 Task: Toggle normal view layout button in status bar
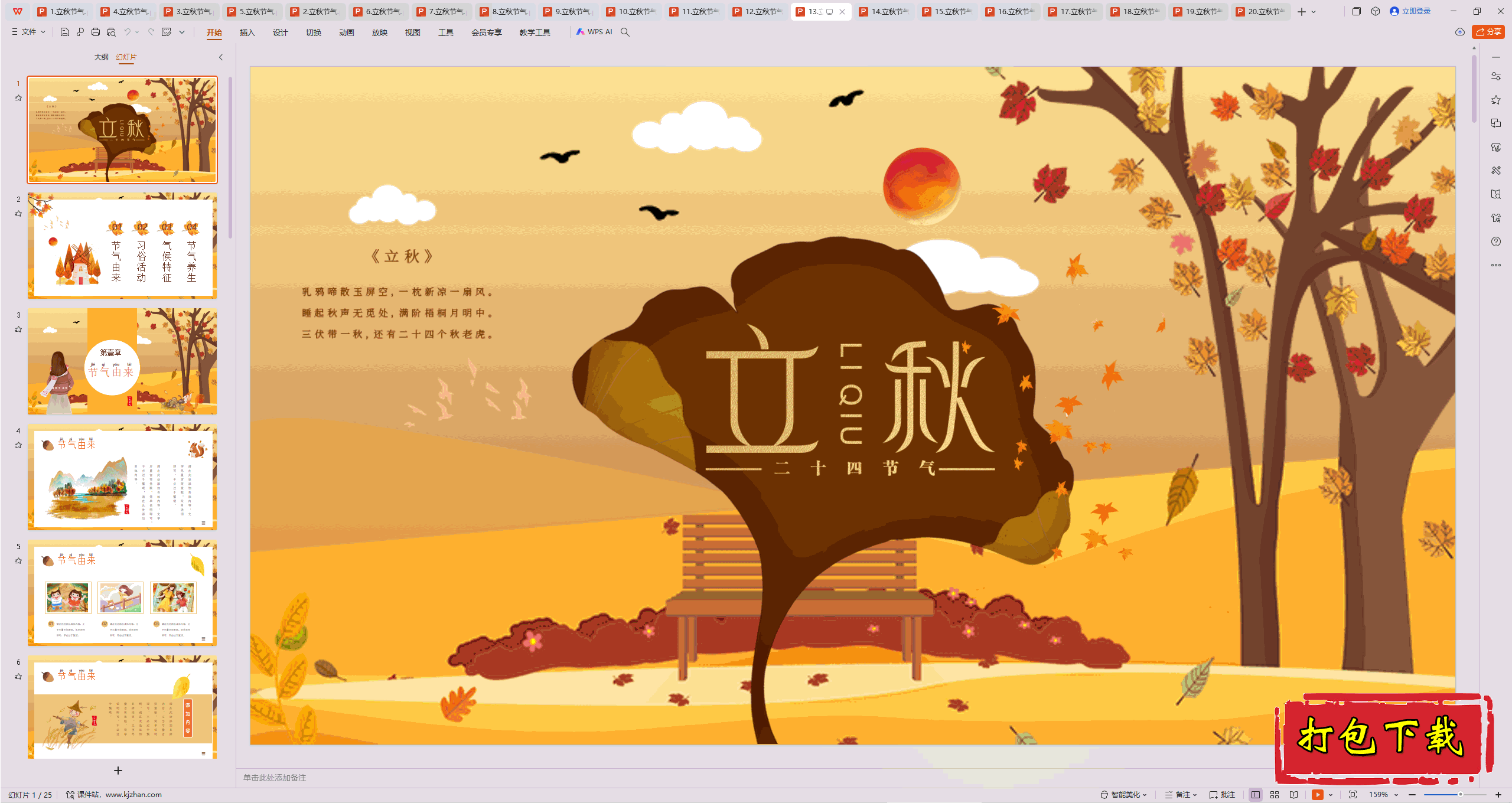pyautogui.click(x=1256, y=795)
